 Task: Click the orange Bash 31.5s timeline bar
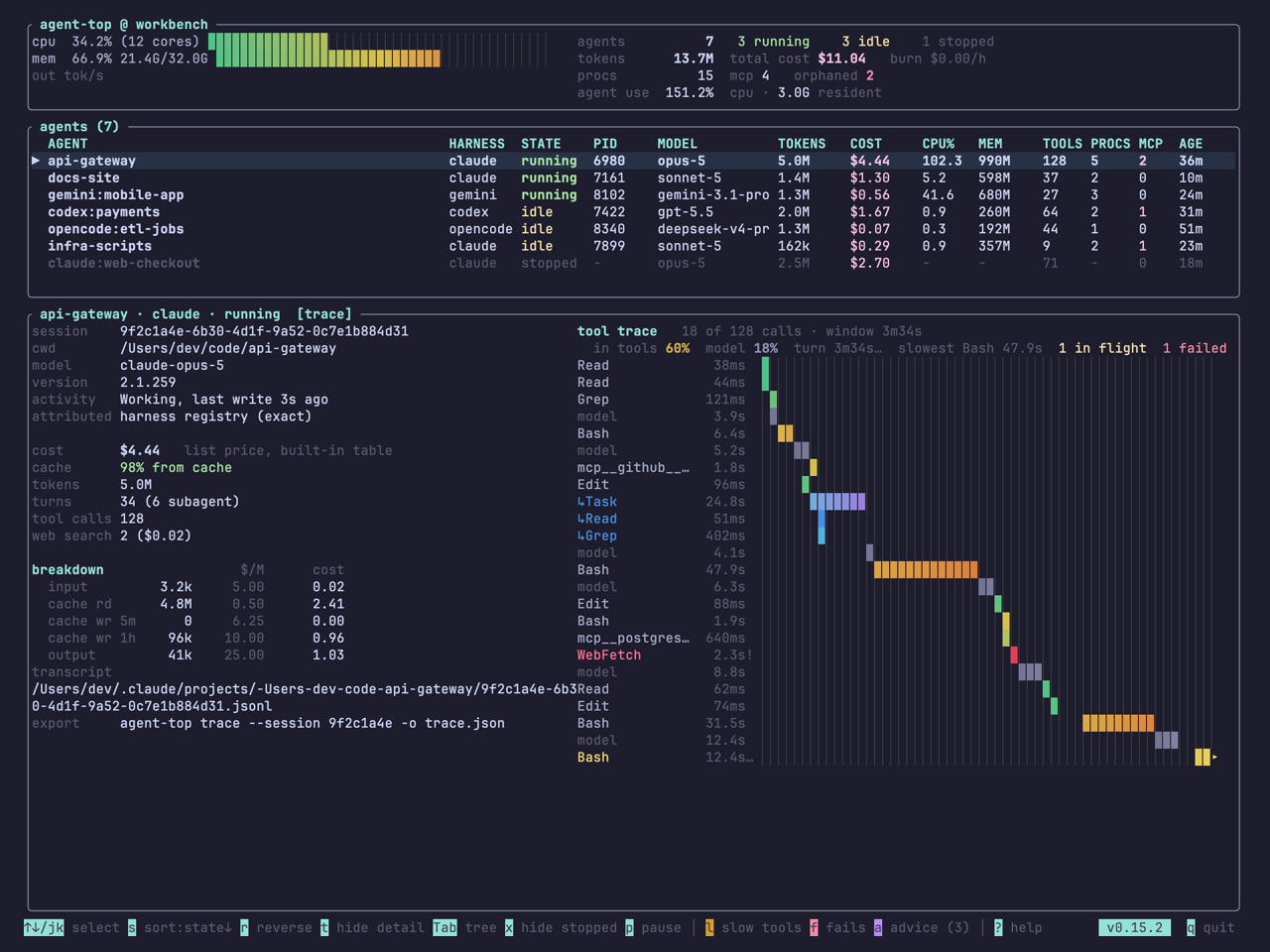coord(1118,724)
